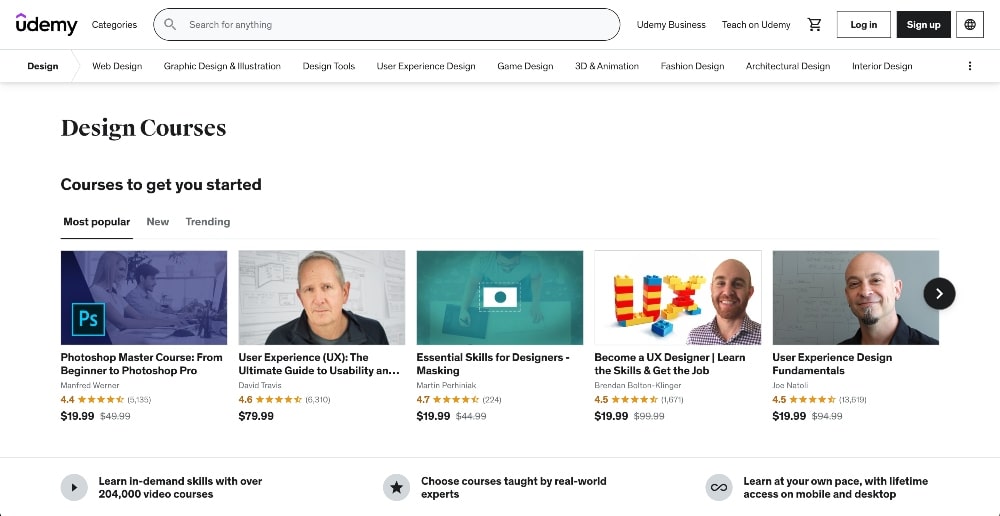The image size is (1000, 516).
Task: Click Learn in-demand skills text
Action: click(x=180, y=487)
